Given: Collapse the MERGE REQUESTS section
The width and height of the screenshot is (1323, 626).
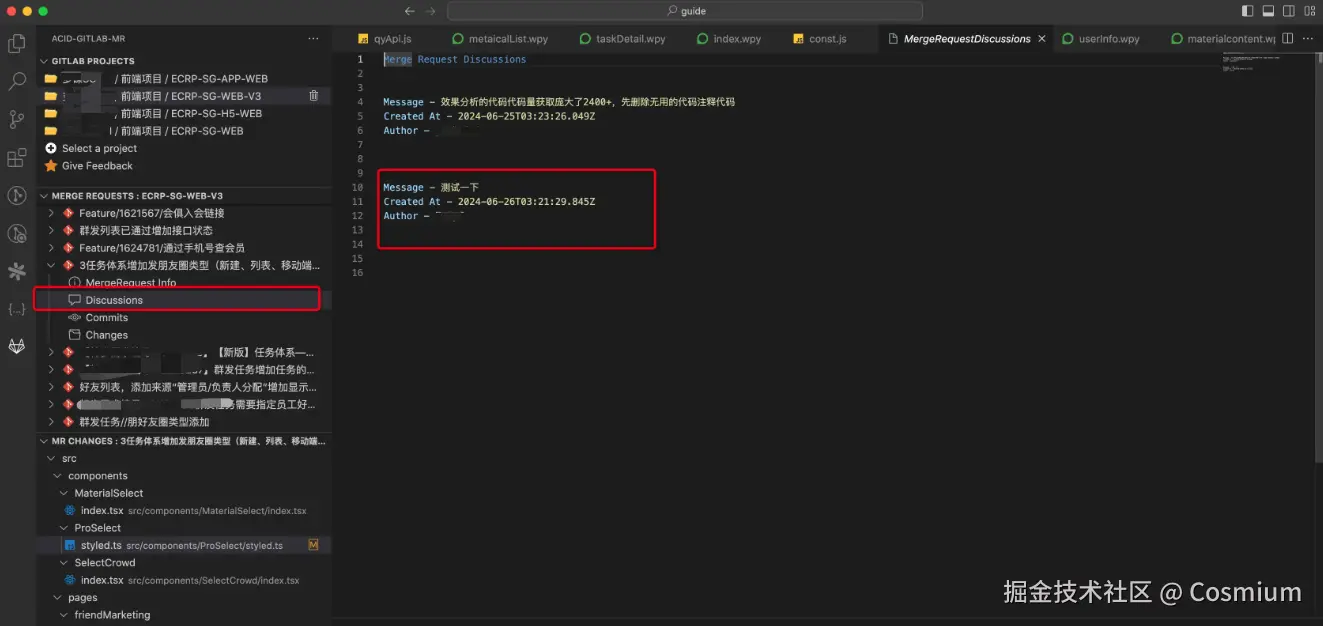Looking at the screenshot, I should tap(137, 196).
